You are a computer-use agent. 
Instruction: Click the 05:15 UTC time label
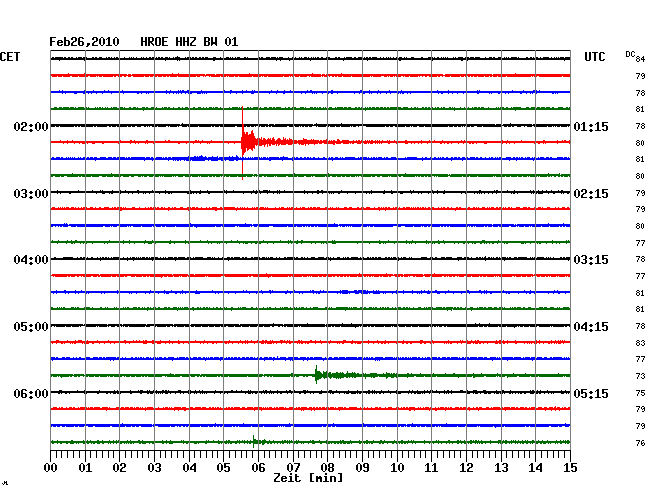pos(591,393)
